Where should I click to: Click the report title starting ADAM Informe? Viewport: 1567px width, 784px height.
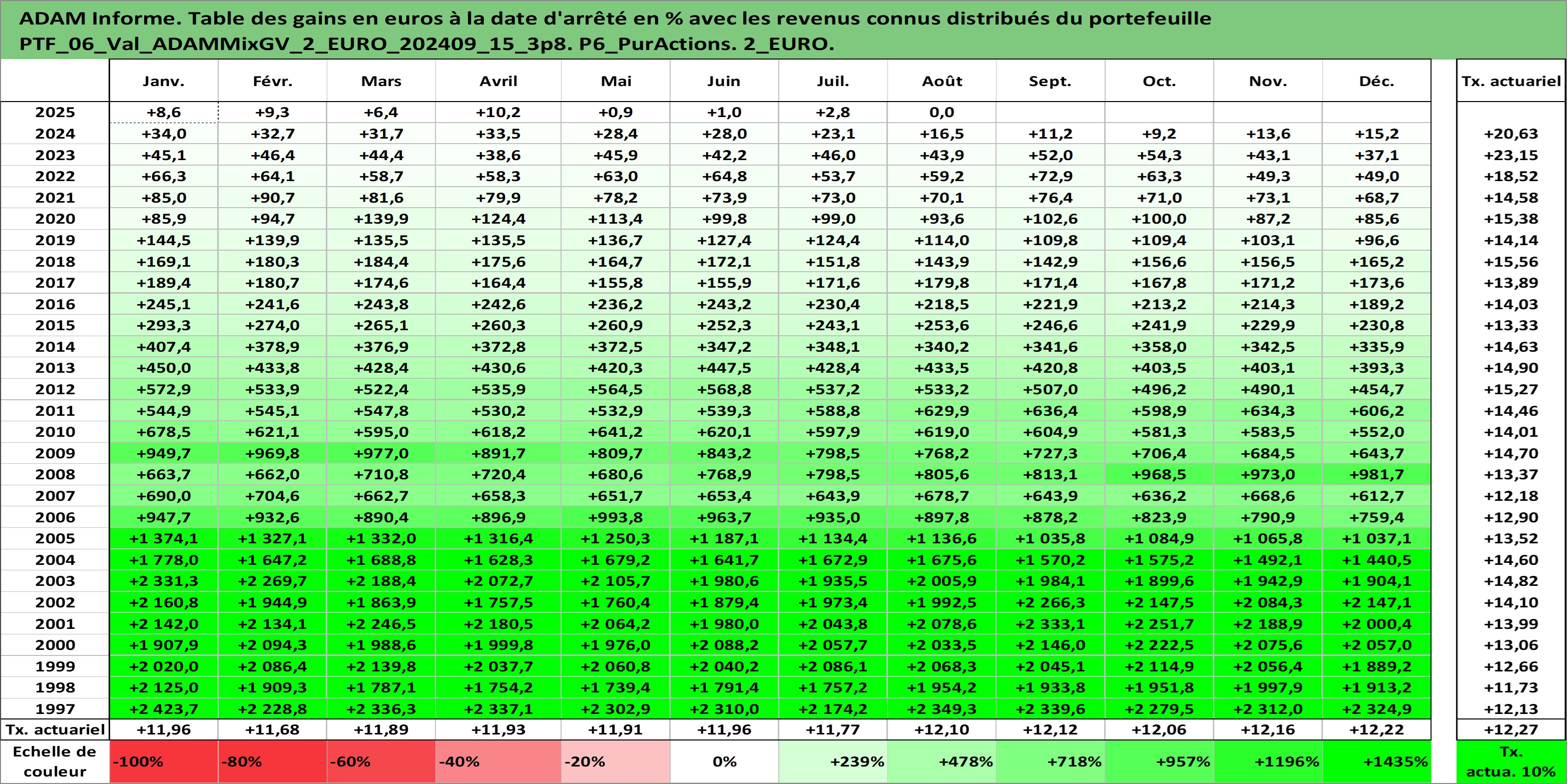615,31
